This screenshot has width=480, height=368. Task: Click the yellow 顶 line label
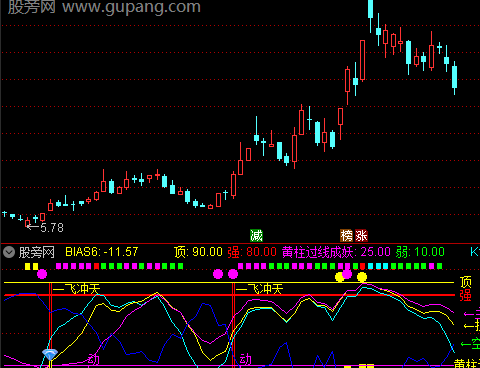pyautogui.click(x=466, y=282)
